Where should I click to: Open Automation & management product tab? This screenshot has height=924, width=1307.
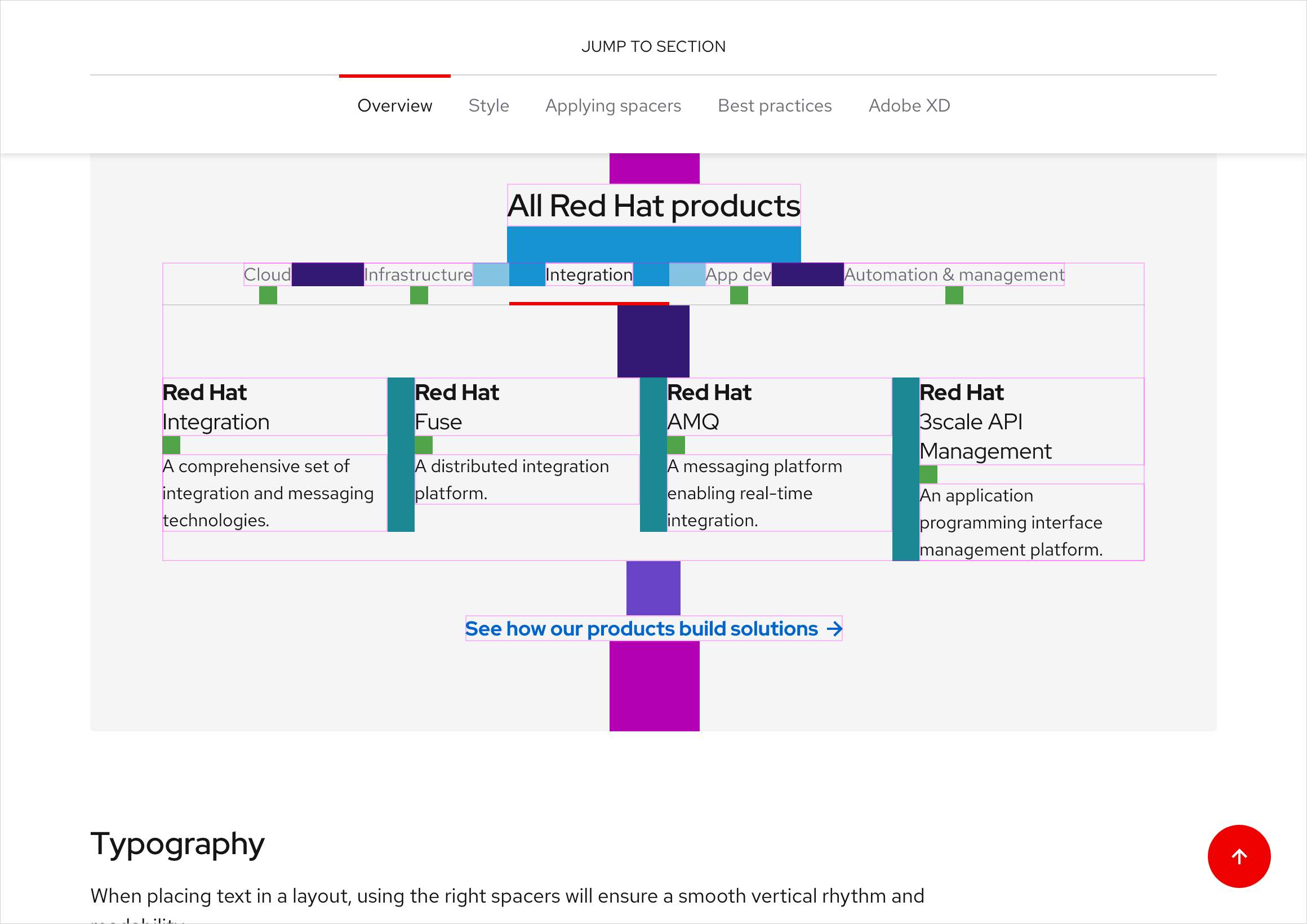[x=954, y=275]
